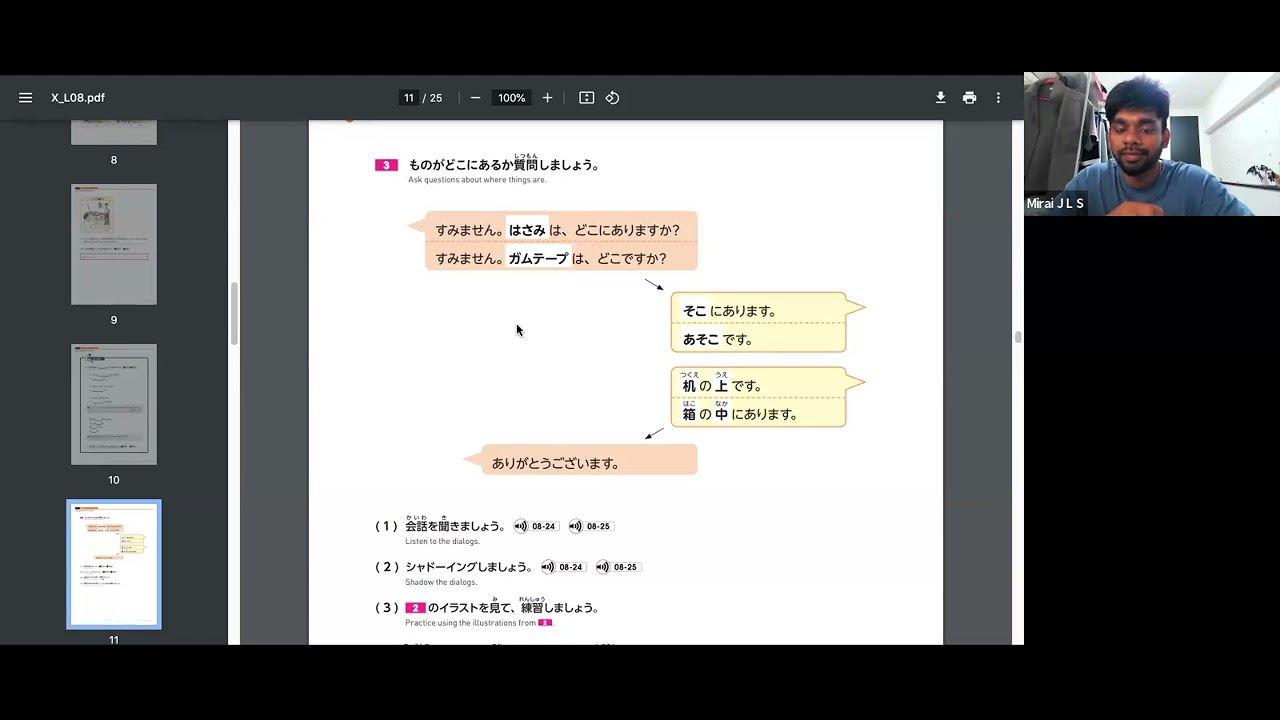Play the 08-24 audio in shadowing item (2)
The height and width of the screenshot is (720, 1280).
(x=562, y=567)
